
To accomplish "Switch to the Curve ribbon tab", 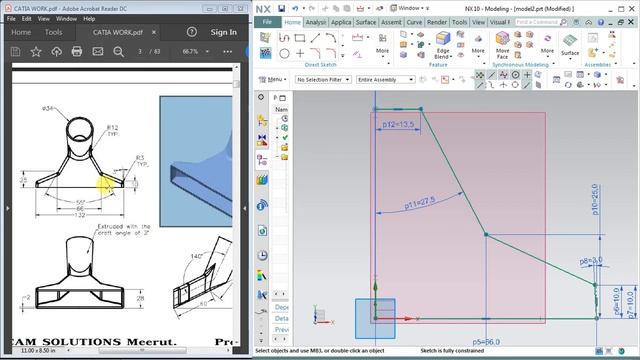I will pyautogui.click(x=414, y=22).
